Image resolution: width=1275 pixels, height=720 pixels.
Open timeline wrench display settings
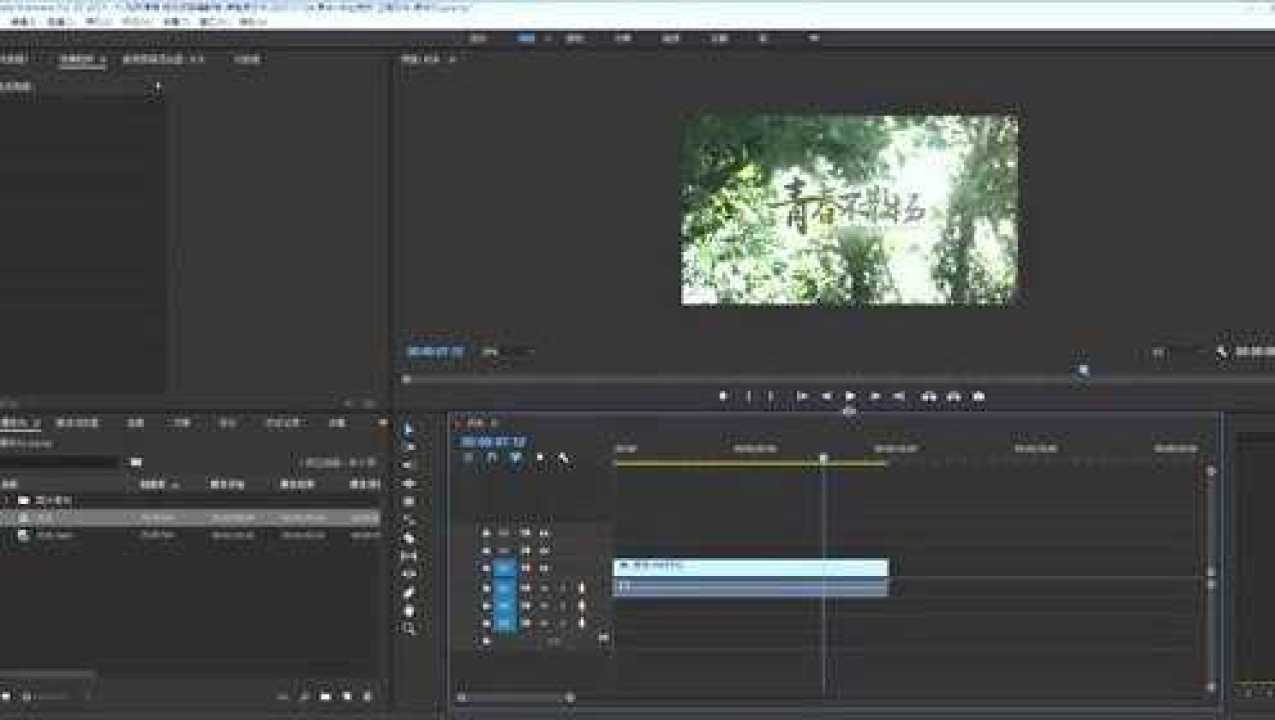pos(564,458)
